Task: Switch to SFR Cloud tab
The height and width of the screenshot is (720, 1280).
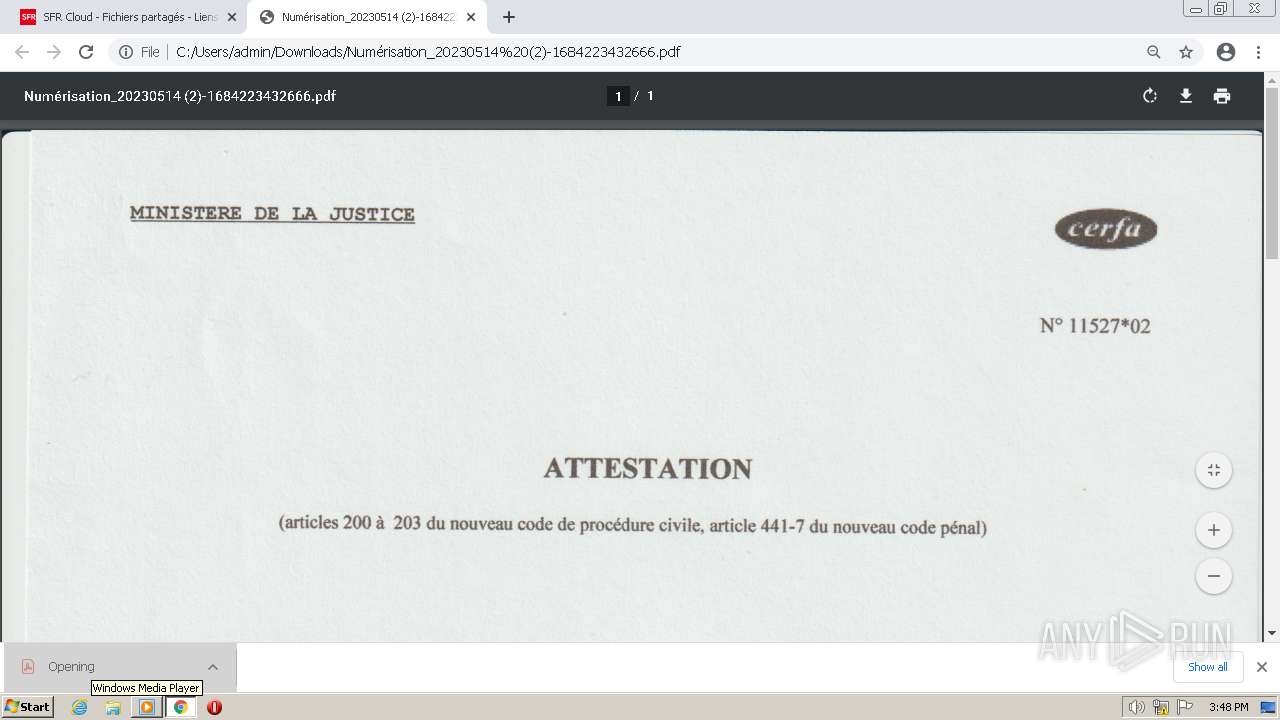Action: pos(128,17)
